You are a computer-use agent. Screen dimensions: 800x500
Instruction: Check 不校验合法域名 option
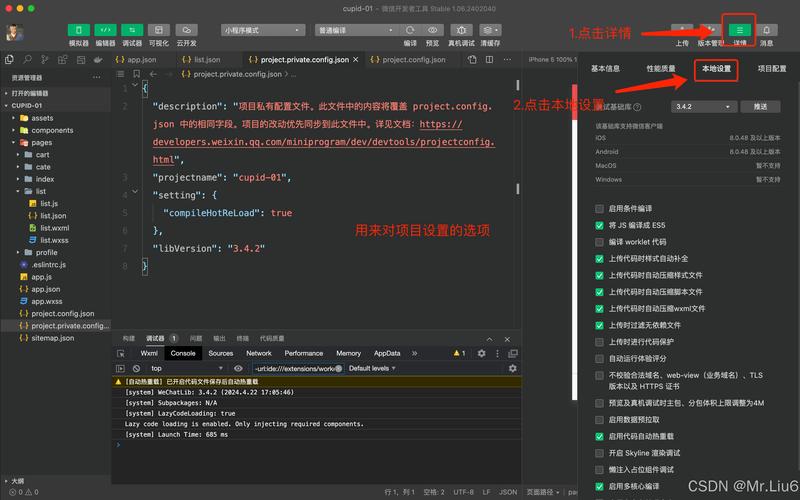point(599,376)
